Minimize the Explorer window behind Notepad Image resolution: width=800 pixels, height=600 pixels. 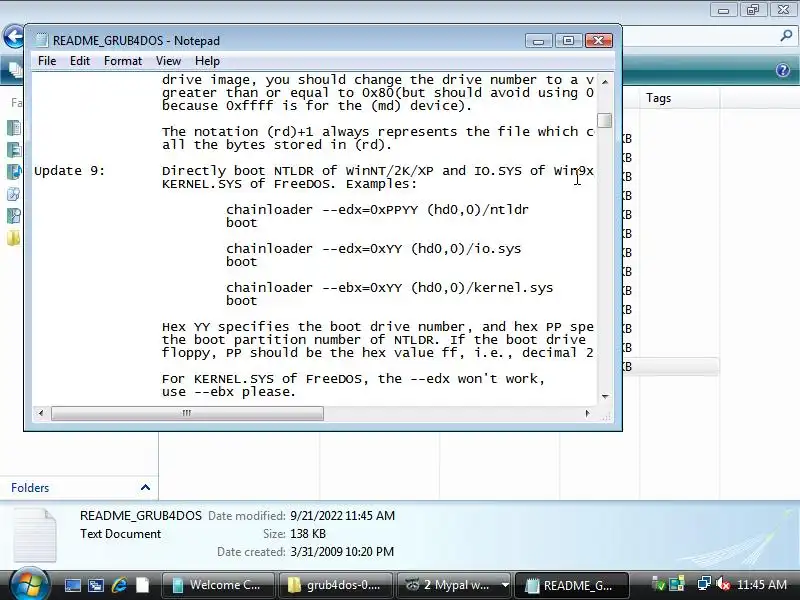coord(723,10)
